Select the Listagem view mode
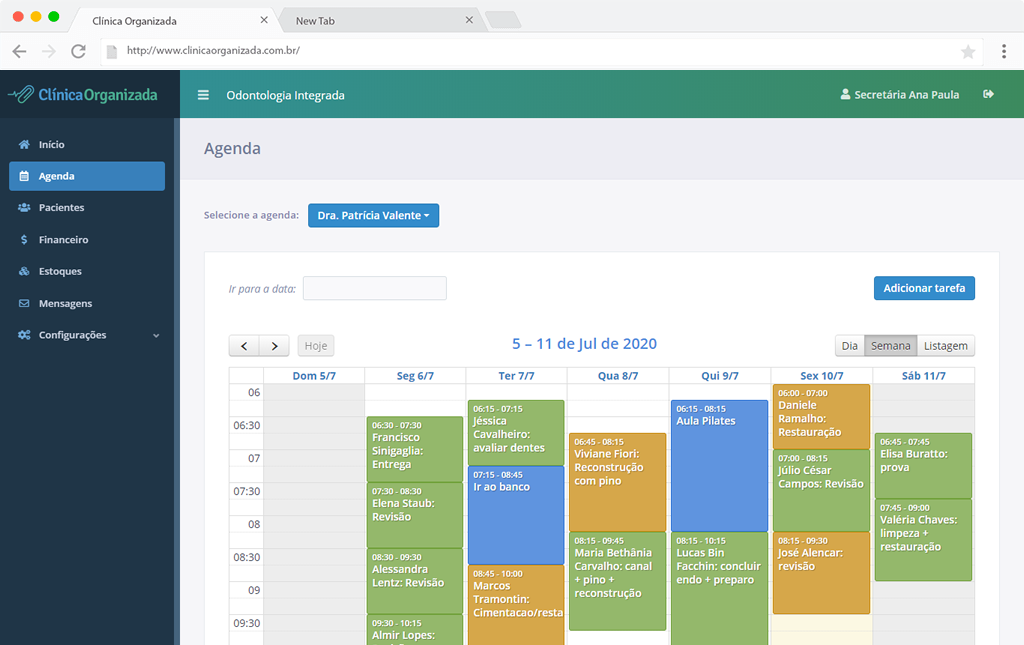Screen dimensions: 1024x645 pyautogui.click(x=945, y=344)
